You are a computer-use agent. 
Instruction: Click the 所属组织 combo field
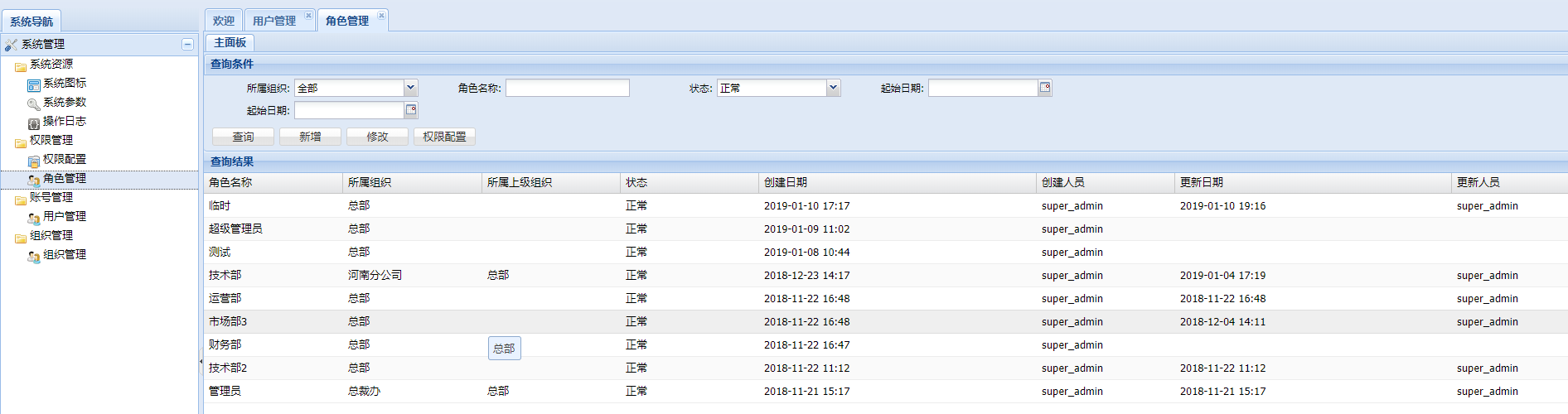tap(349, 88)
